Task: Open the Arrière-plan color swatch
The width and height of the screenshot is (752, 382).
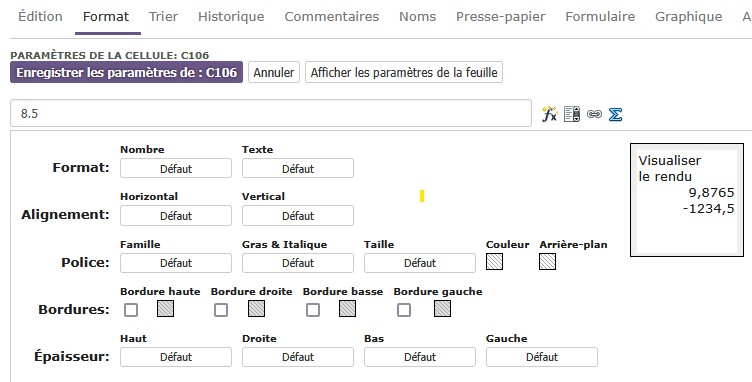Action: [x=548, y=262]
